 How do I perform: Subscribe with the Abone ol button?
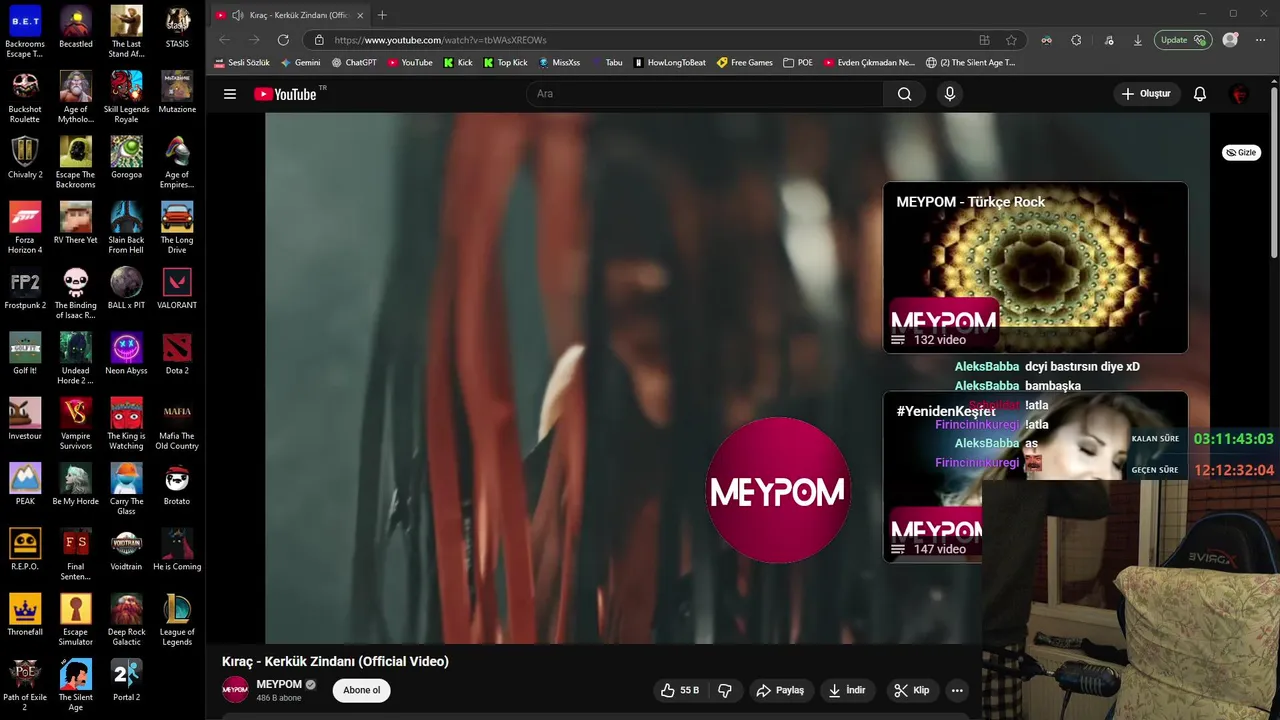coord(361,690)
